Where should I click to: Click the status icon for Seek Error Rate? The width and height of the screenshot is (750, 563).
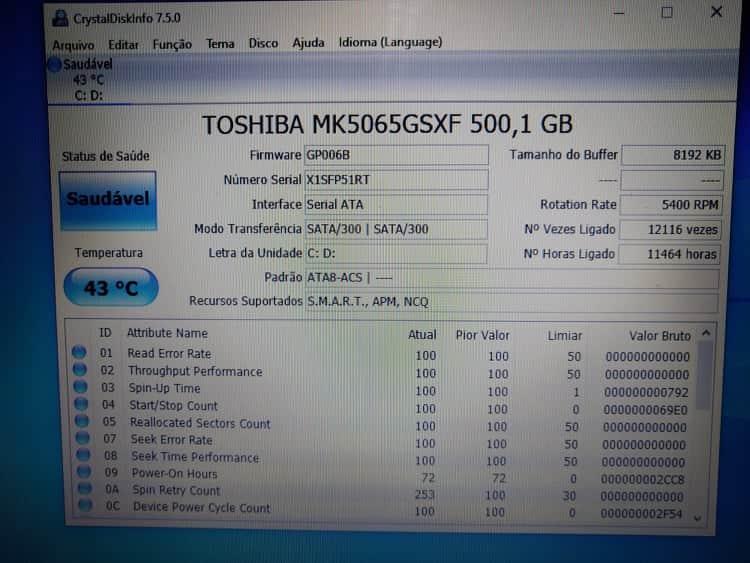pyautogui.click(x=83, y=438)
